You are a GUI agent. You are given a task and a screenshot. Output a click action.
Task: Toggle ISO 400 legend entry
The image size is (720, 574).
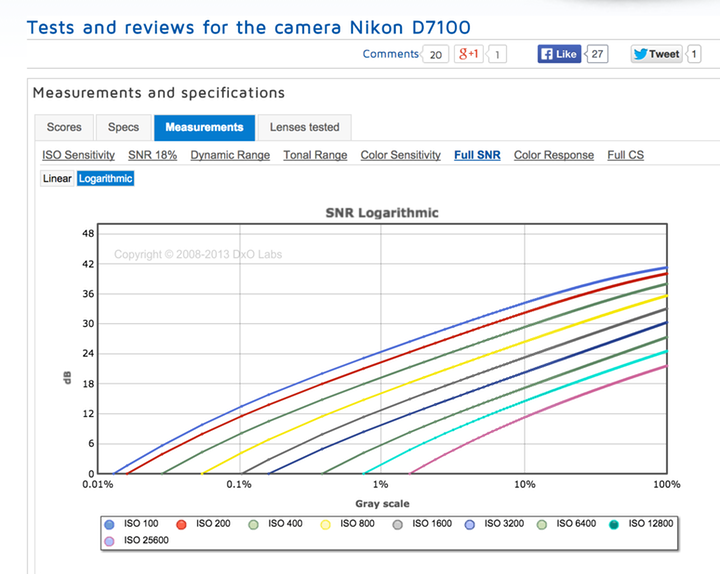tap(276, 523)
